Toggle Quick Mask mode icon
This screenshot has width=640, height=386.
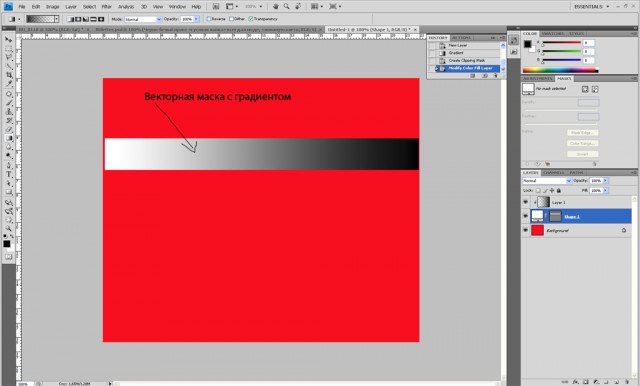coord(8,256)
